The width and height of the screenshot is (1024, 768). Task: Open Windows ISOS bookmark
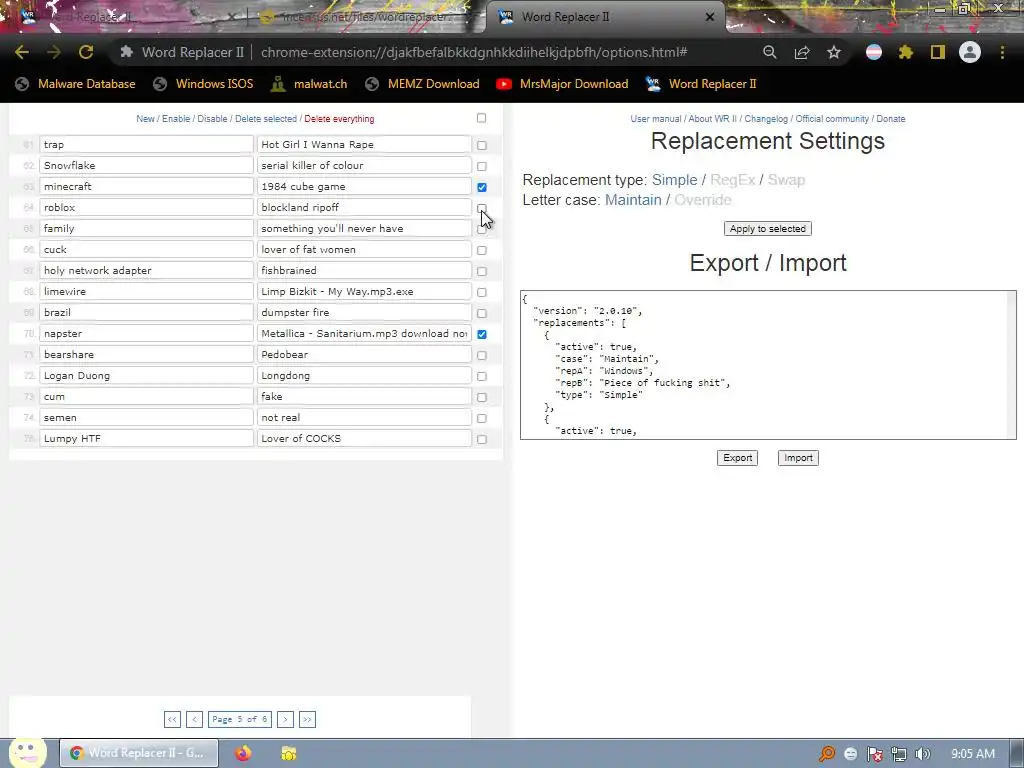[203, 84]
